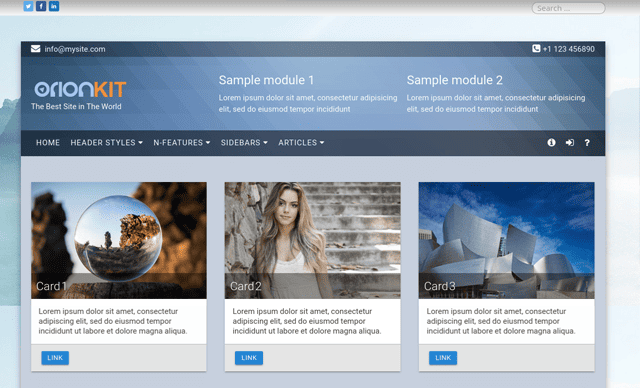Click the phone icon in top bar
The image size is (640, 388).
coord(536,49)
